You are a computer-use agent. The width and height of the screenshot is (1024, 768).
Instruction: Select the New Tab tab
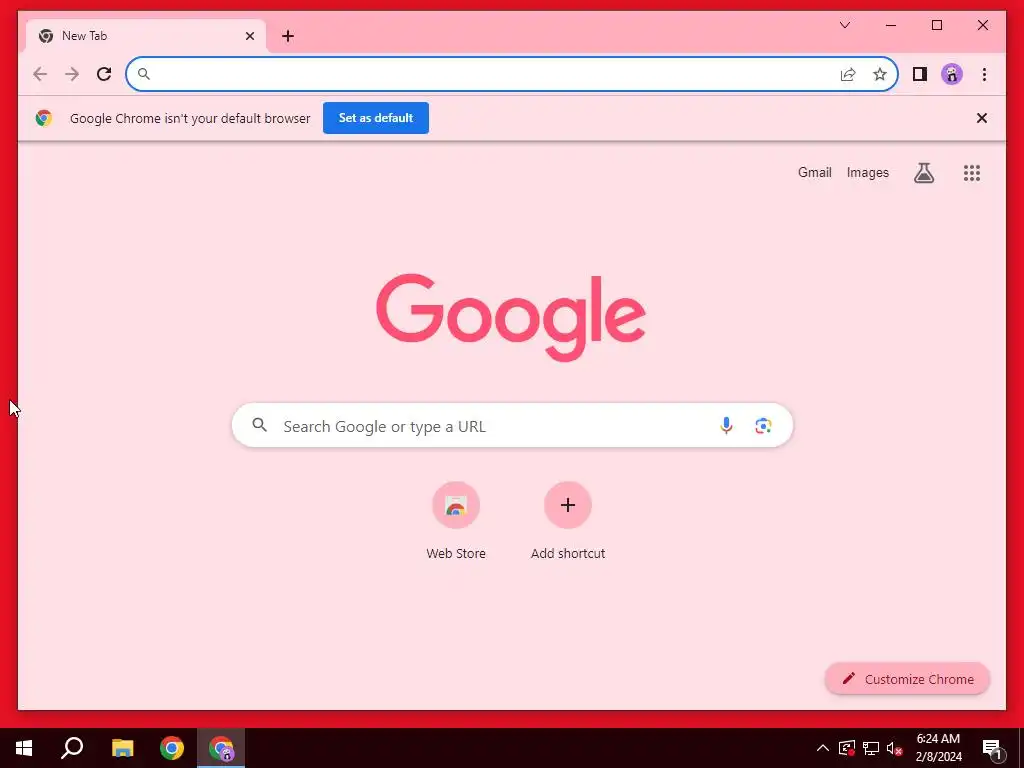coord(146,36)
